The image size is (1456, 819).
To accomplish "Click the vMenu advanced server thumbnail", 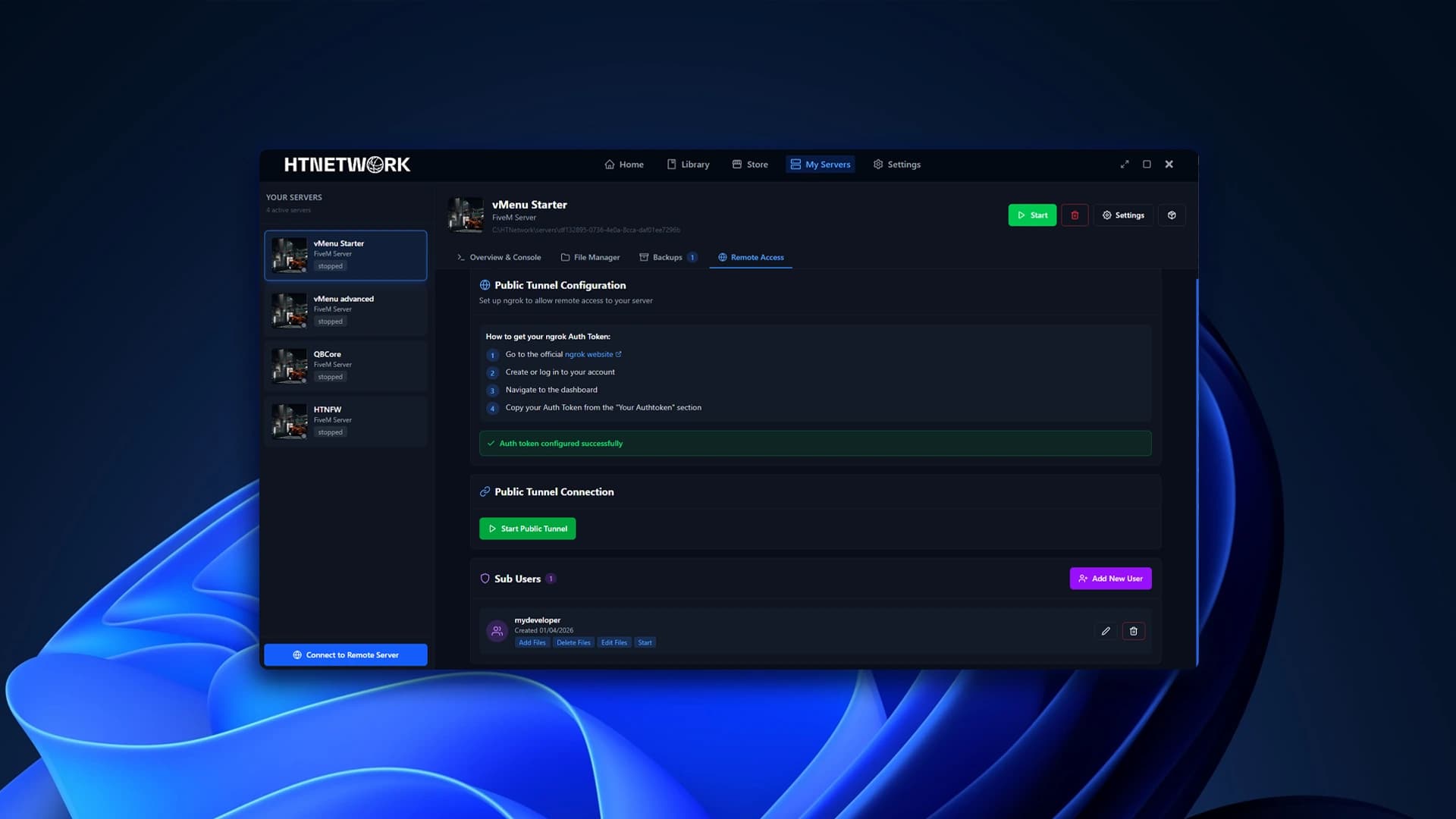I will (x=289, y=310).
